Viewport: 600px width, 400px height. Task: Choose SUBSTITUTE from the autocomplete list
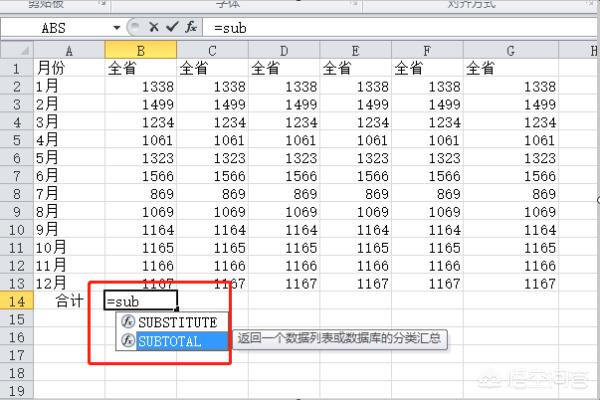point(176,322)
